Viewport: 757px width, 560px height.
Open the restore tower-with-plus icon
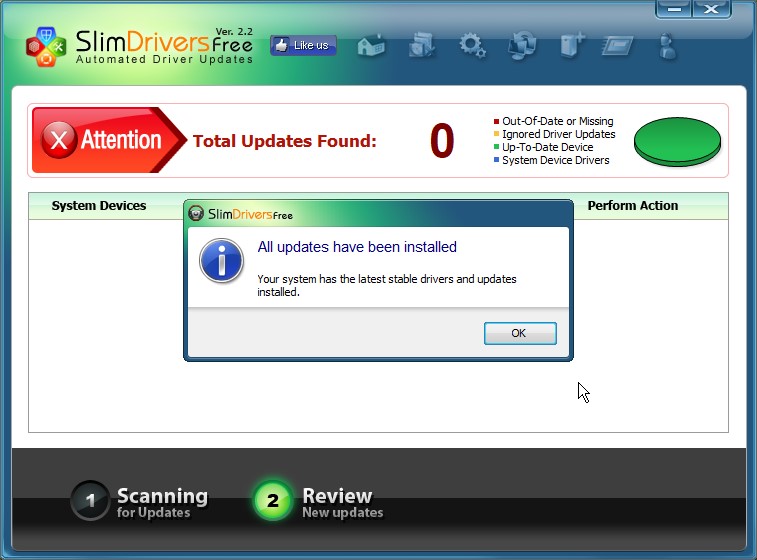click(572, 46)
